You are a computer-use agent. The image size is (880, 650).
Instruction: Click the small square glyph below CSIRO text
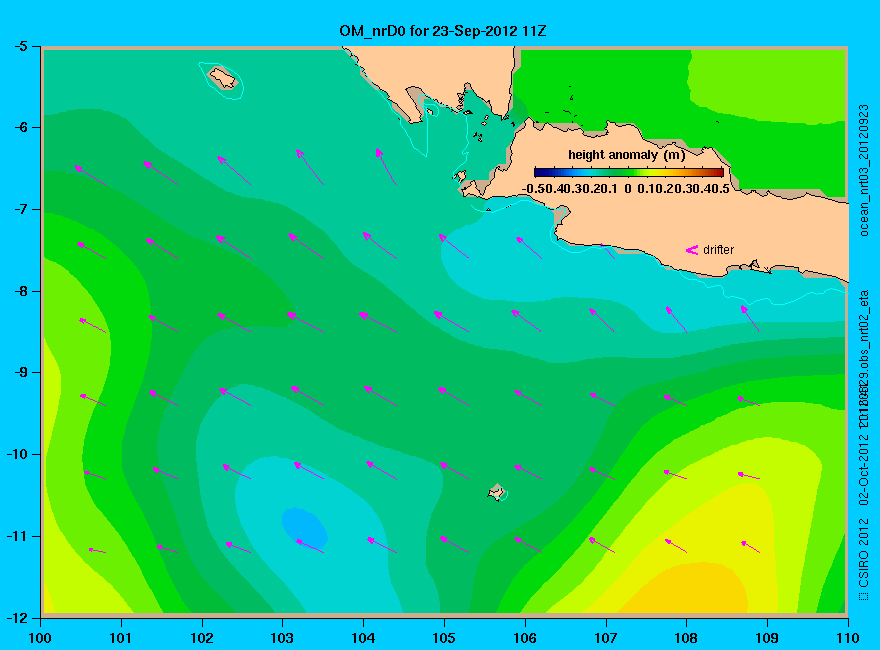coord(864,596)
